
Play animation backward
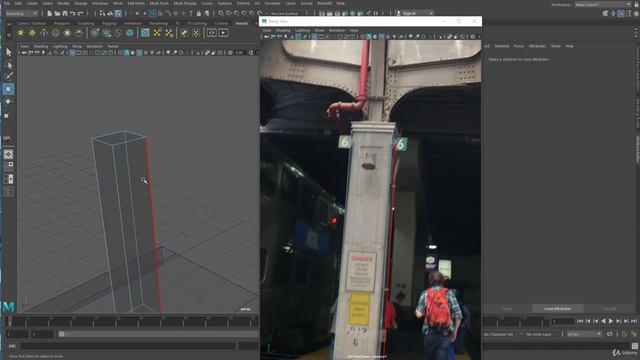pyautogui.click(x=603, y=321)
